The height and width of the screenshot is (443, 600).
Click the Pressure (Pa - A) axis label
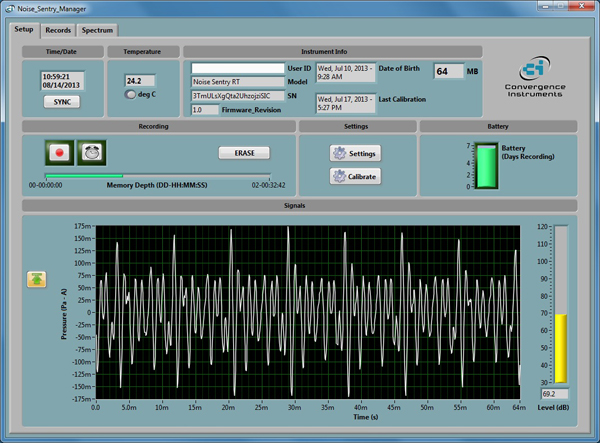point(64,314)
